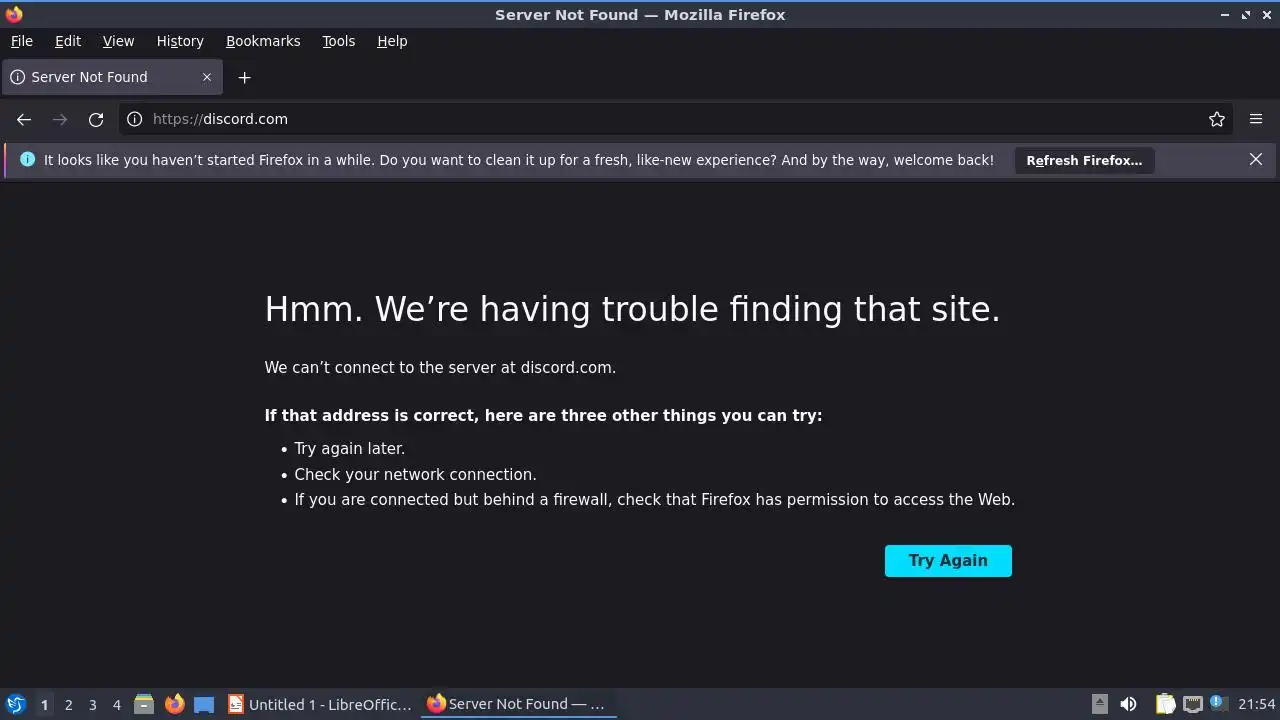
Task: Open the volume control speaker icon
Action: 1129,704
